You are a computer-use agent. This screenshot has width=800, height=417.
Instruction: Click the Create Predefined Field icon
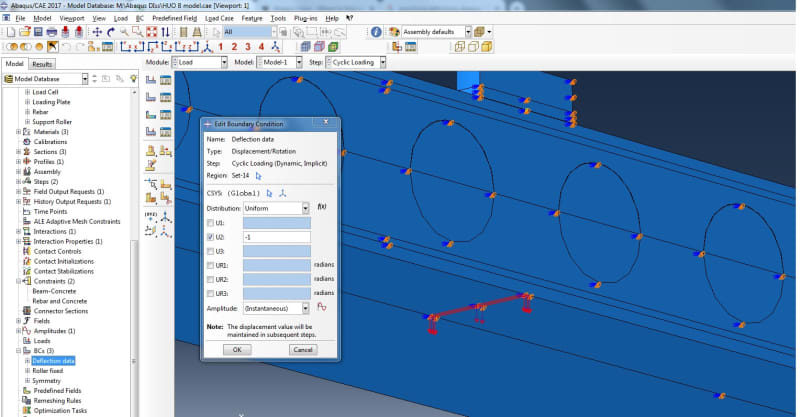click(x=151, y=115)
